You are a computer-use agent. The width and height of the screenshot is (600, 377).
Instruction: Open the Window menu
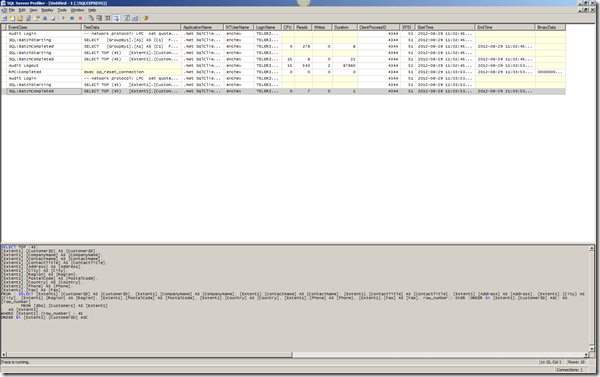pos(77,10)
